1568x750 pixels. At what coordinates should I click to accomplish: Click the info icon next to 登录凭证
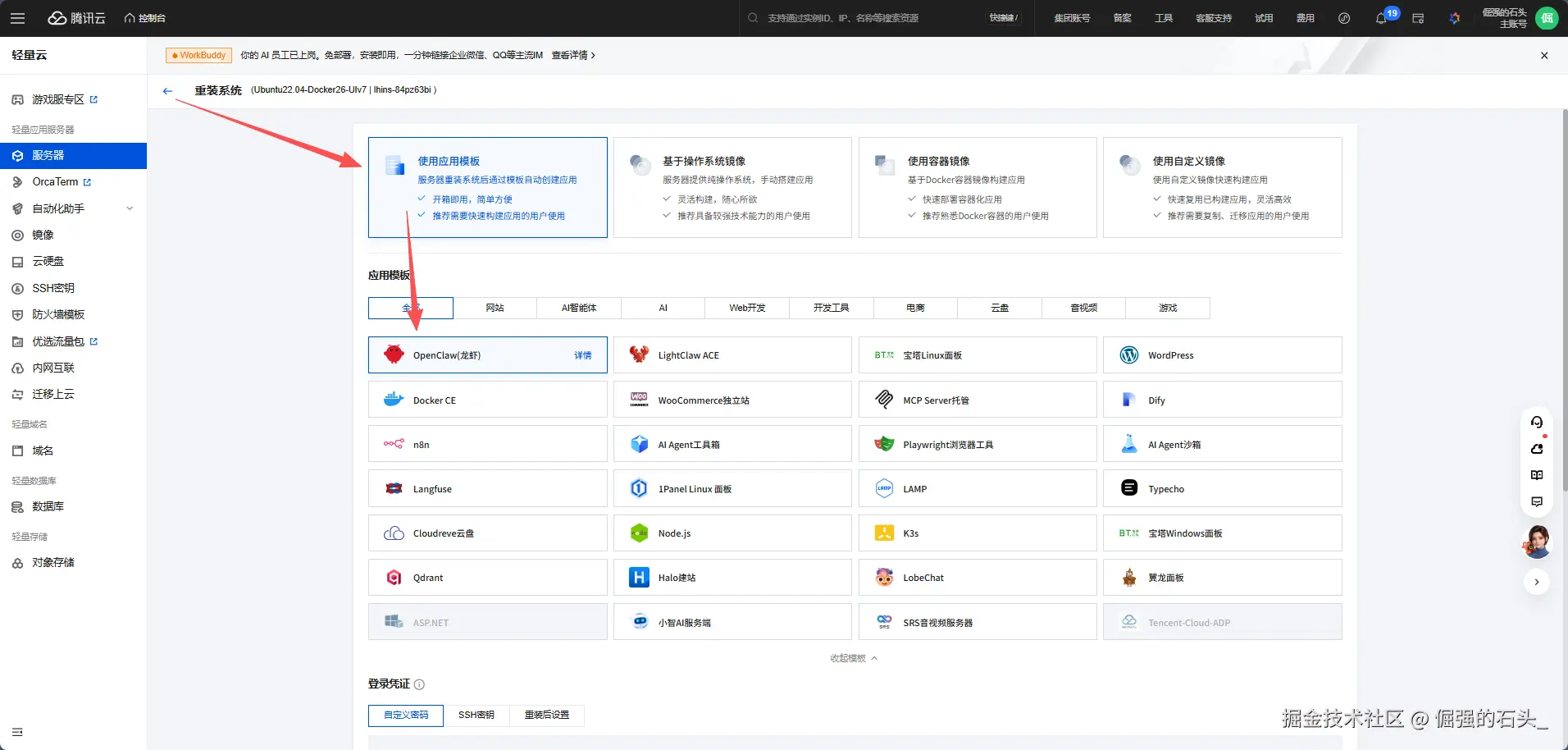pyautogui.click(x=419, y=684)
